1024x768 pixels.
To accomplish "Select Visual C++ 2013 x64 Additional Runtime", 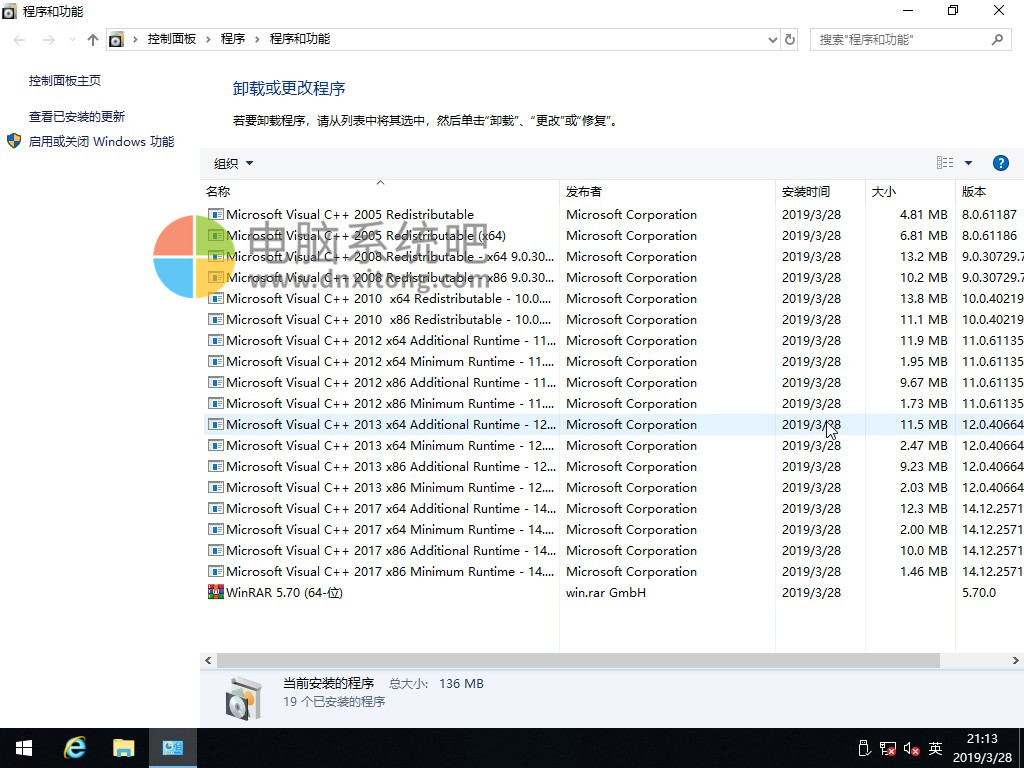I will [x=614, y=424].
